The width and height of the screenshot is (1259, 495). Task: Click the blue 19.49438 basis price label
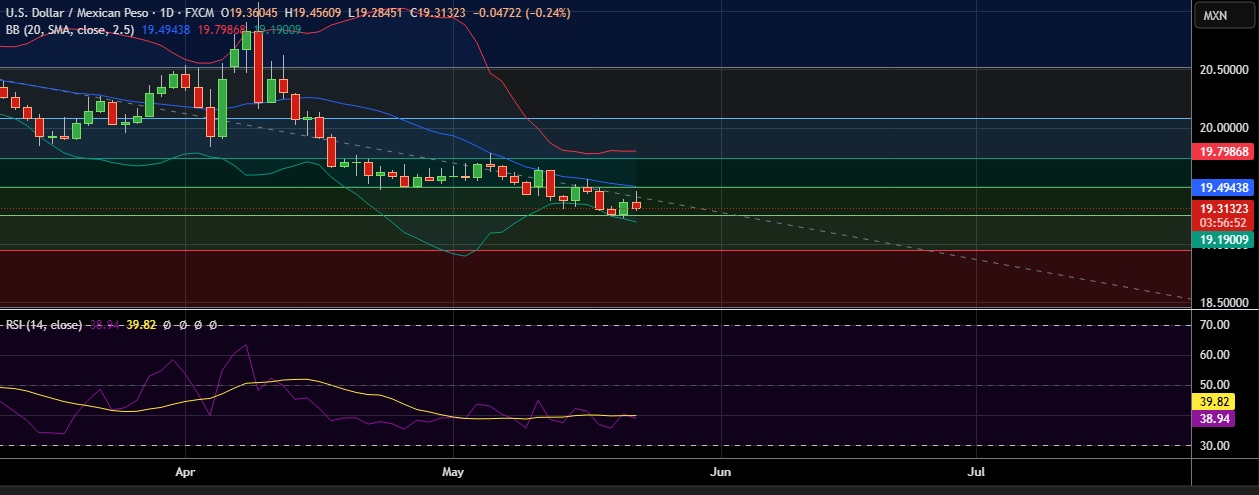point(1226,187)
